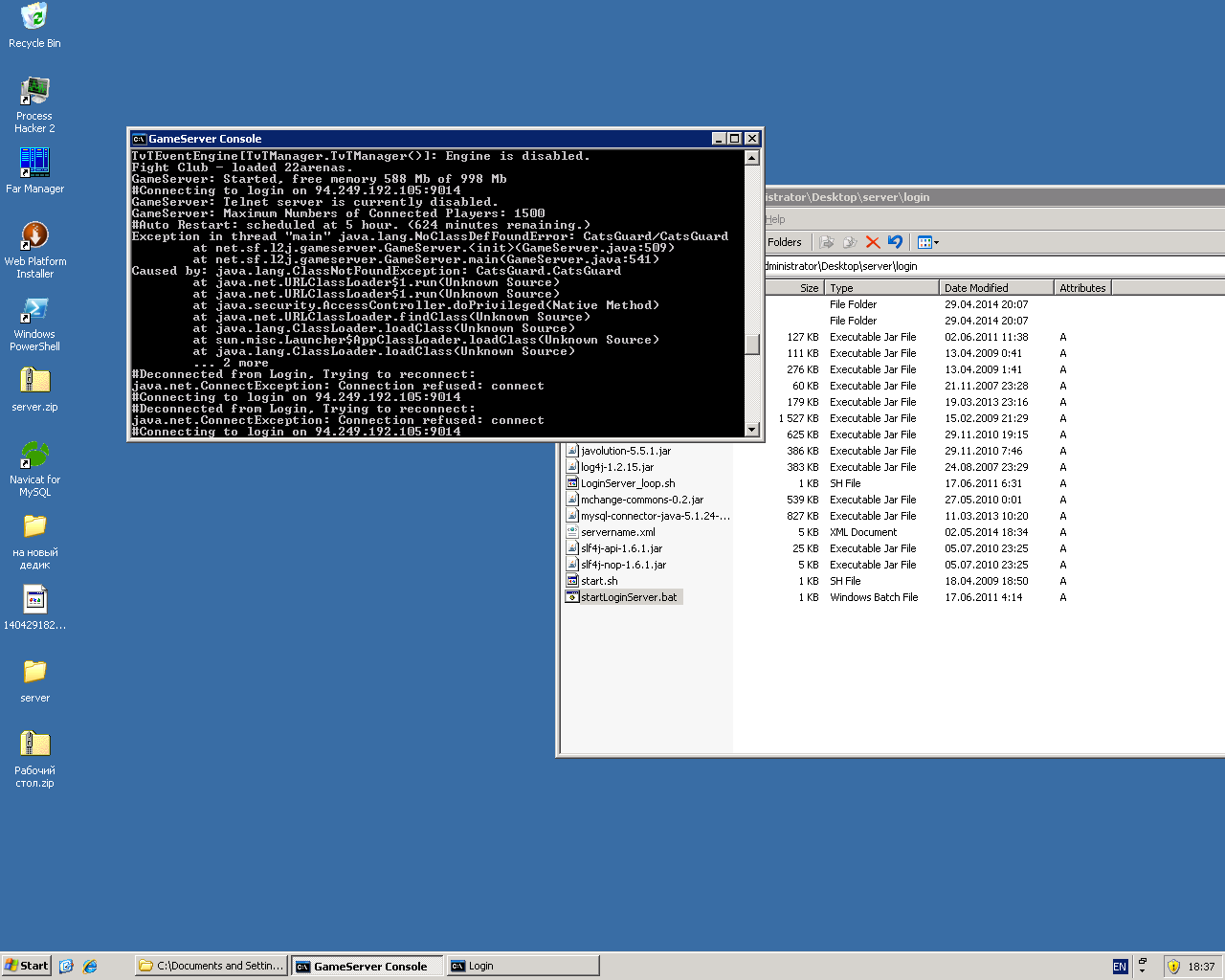Launch Navicat for MySQL shortcut
Viewport: 1225px width, 980px height.
pyautogui.click(x=34, y=467)
